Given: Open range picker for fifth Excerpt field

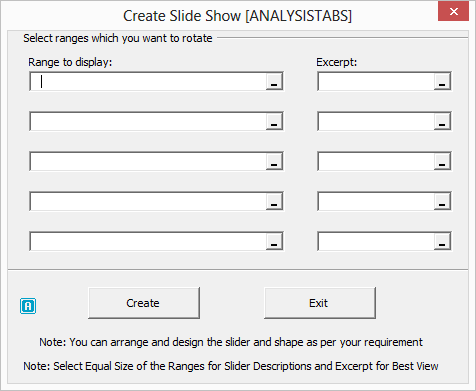Looking at the screenshot, I should pos(442,241).
